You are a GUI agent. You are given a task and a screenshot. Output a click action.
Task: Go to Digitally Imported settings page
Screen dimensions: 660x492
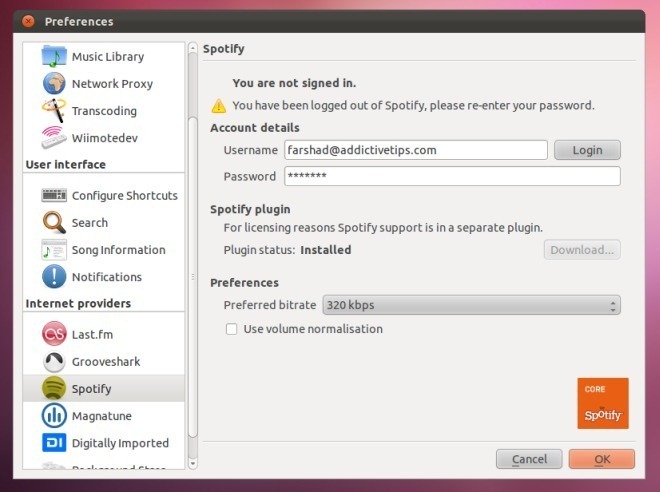pyautogui.click(x=120, y=443)
